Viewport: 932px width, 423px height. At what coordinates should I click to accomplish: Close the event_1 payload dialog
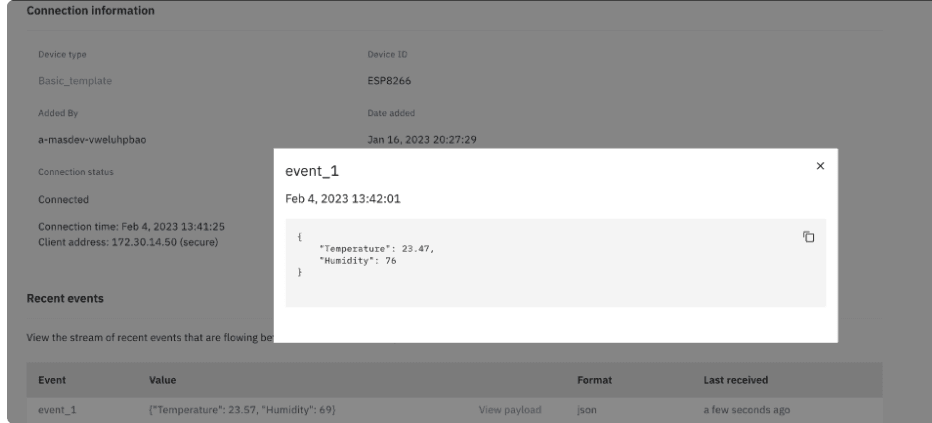point(820,166)
